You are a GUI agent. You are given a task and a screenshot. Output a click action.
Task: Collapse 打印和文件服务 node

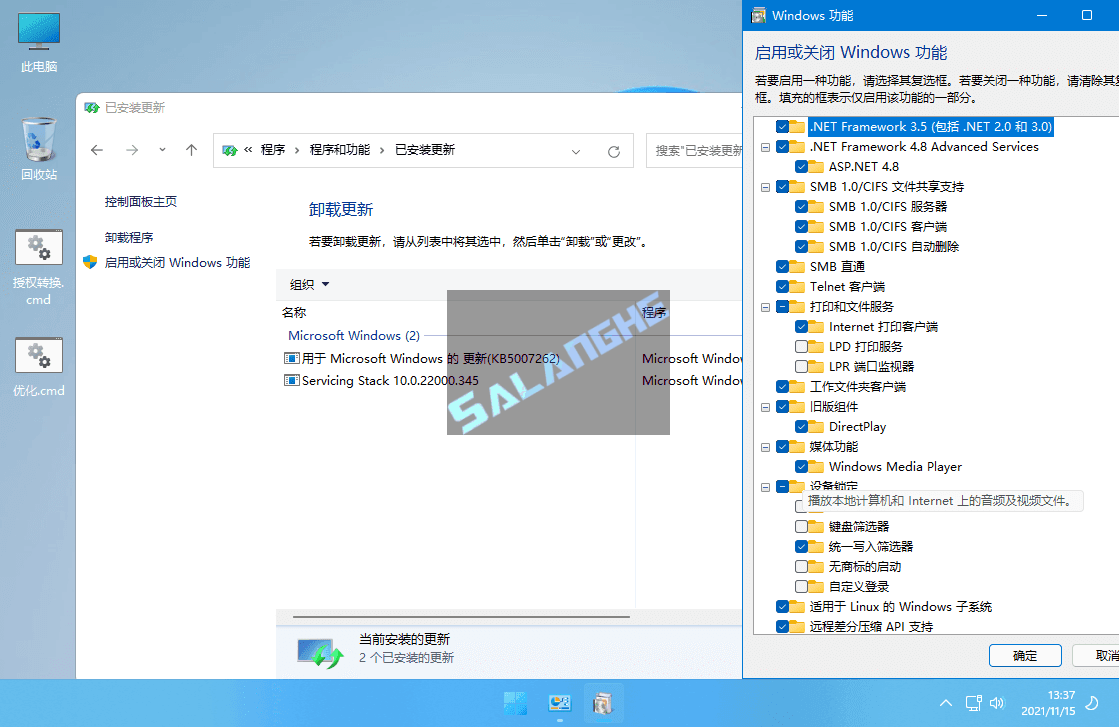765,307
